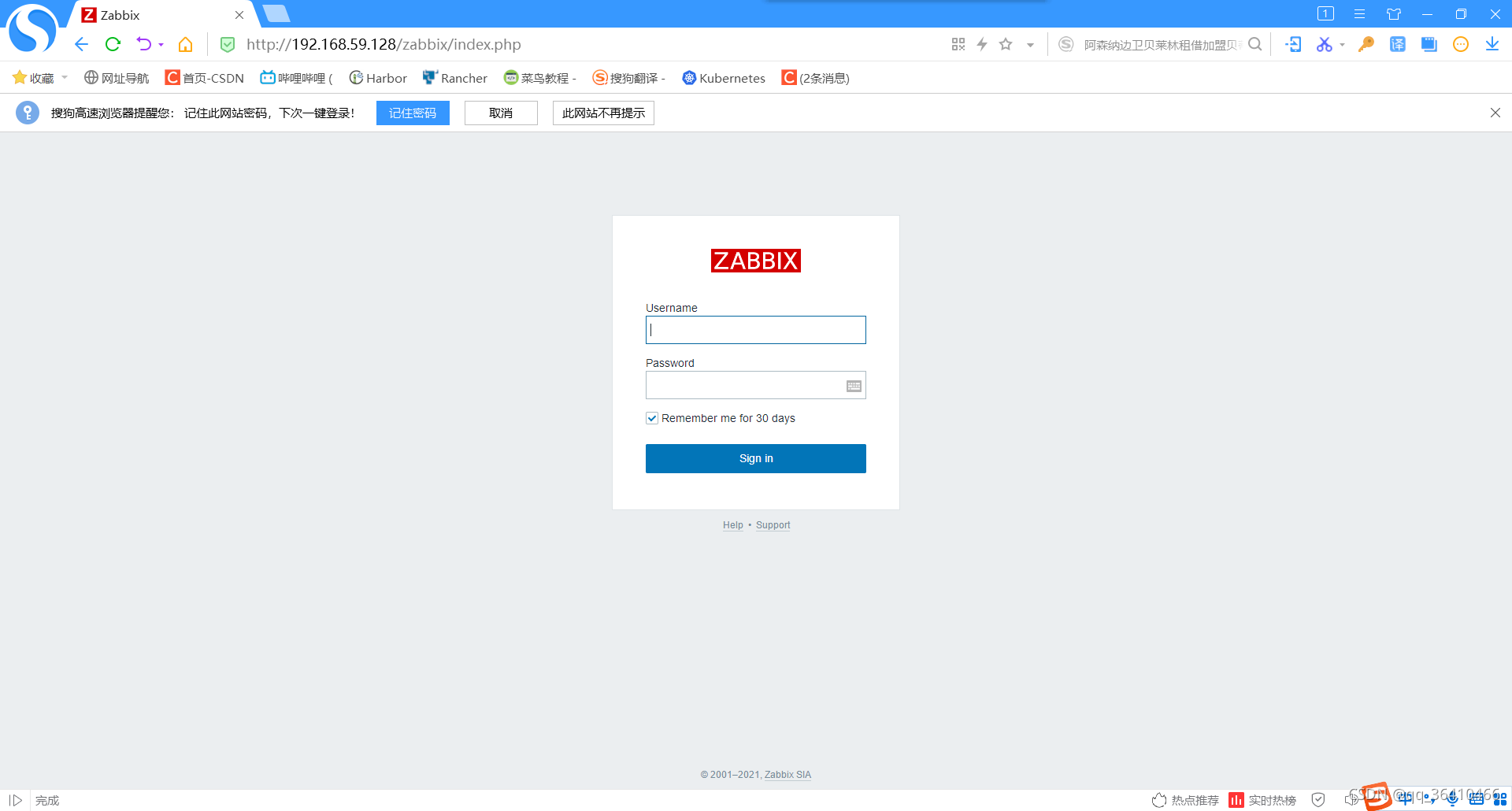Click the Sogou search box
Viewport: 1512px width, 811px height.
pyautogui.click(x=1162, y=45)
